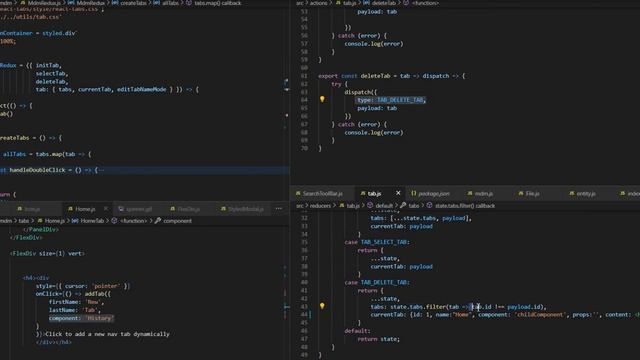Click the 'deleteTab' breadcrumb in the actions editor
This screenshot has height=360, width=640.
click(383, 3)
